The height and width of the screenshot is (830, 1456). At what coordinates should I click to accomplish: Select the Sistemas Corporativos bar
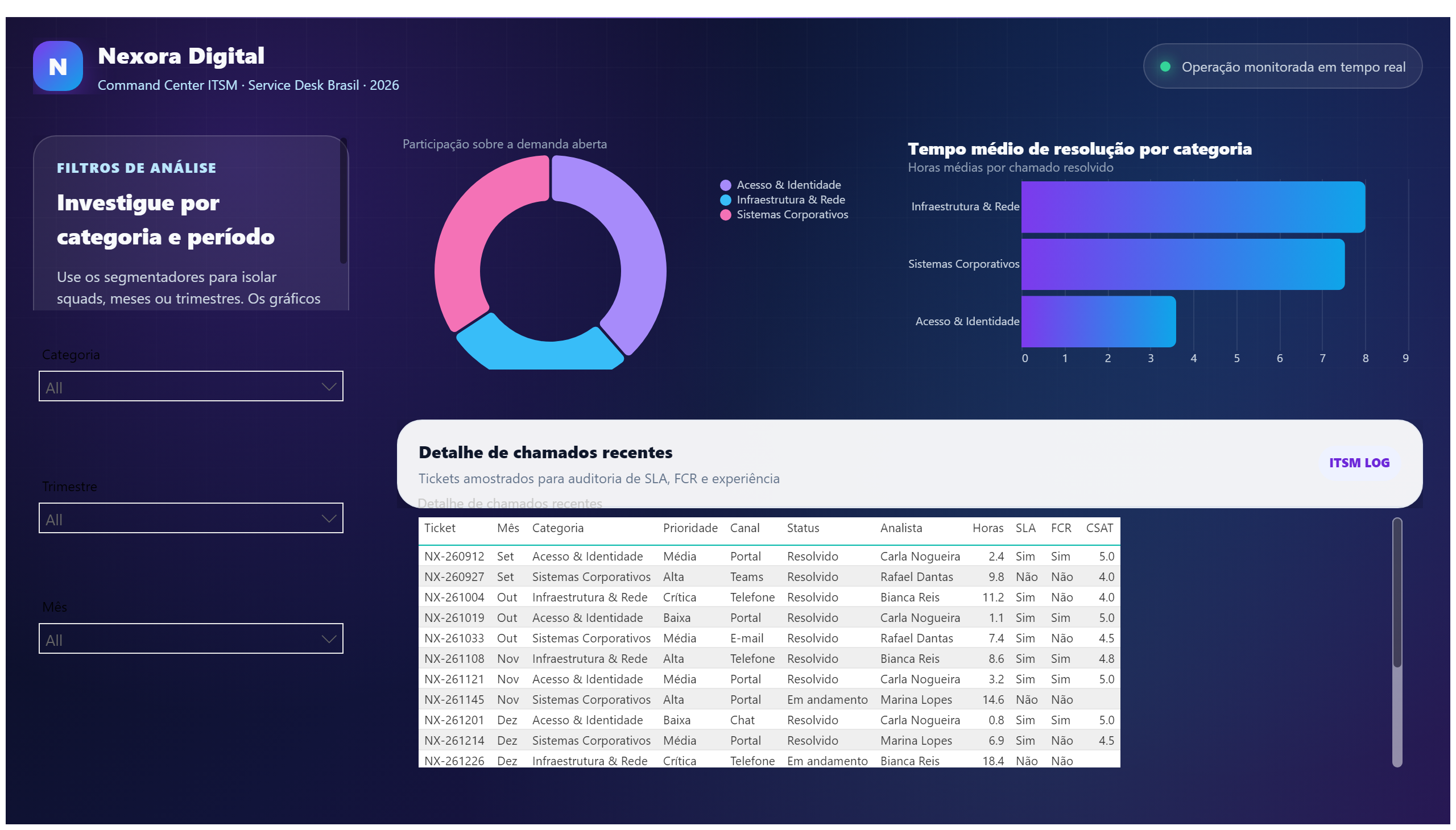click(1182, 264)
